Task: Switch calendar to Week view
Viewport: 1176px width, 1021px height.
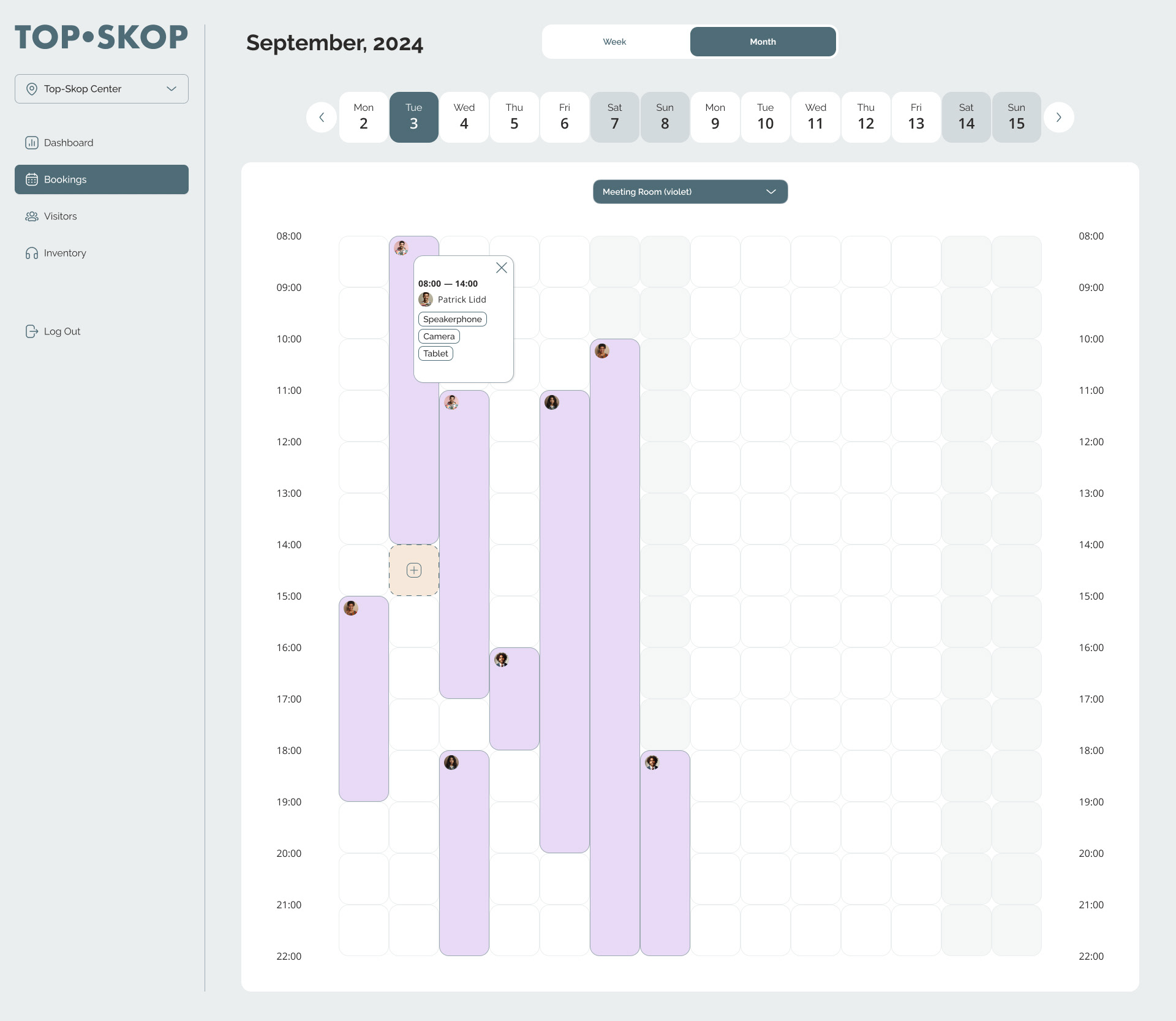Action: pos(614,42)
